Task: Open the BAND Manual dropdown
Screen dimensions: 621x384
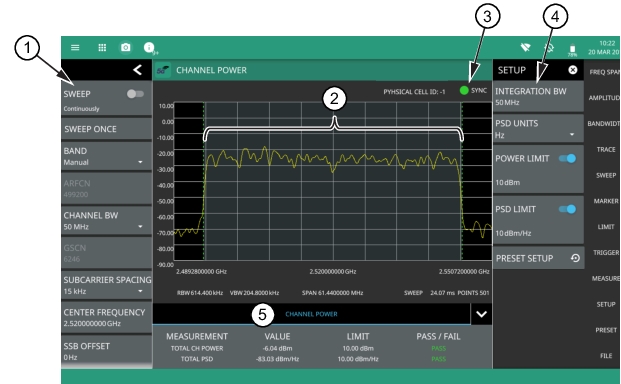Action: click(x=106, y=156)
